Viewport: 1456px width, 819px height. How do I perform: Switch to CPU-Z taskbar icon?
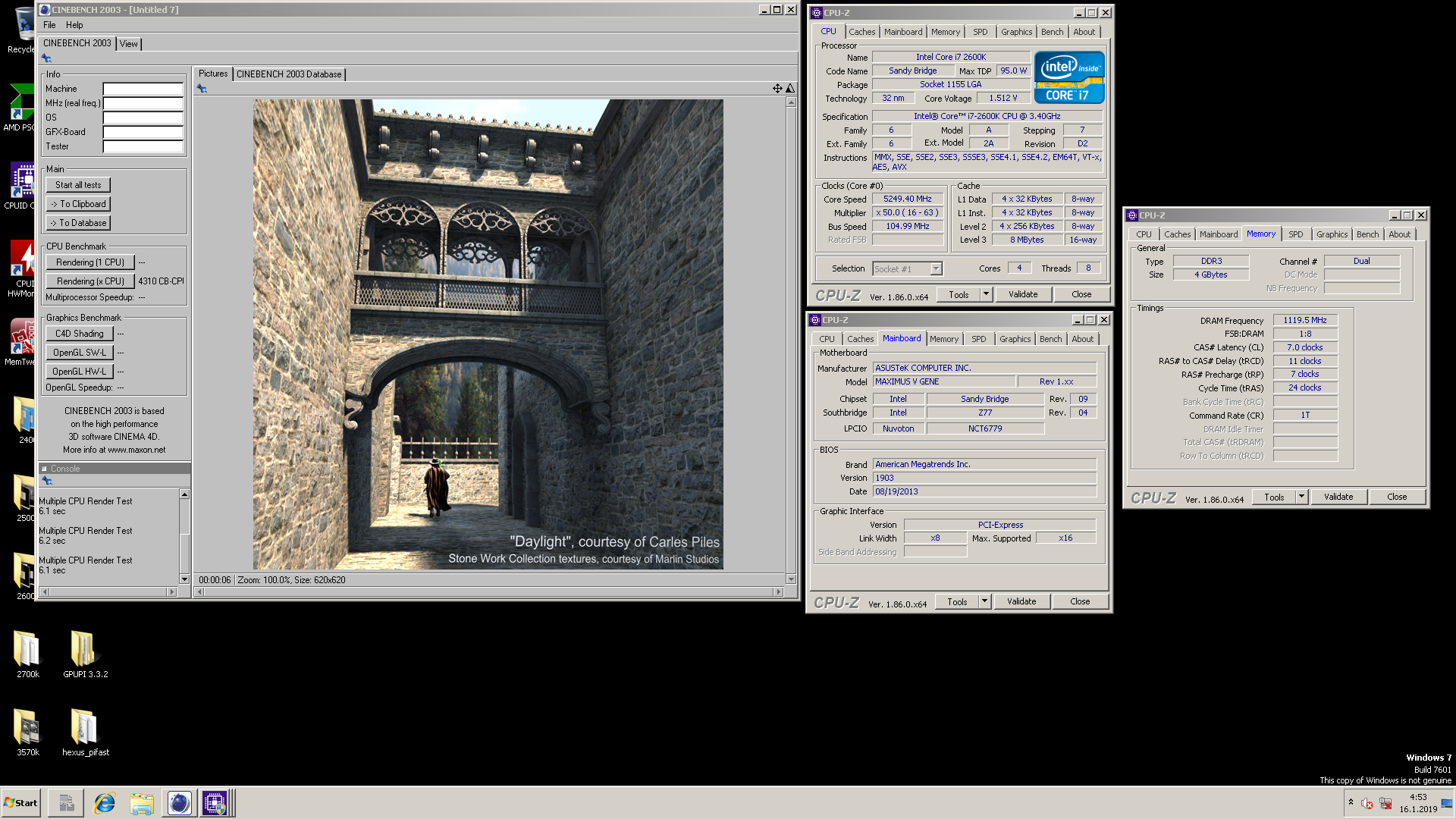click(x=215, y=803)
